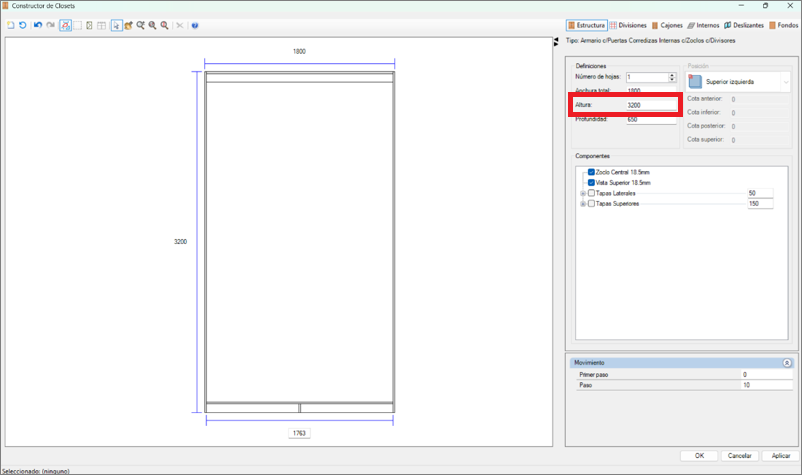802x475 pixels.
Task: Expand the Tapas Laterales tree node
Action: click(583, 193)
